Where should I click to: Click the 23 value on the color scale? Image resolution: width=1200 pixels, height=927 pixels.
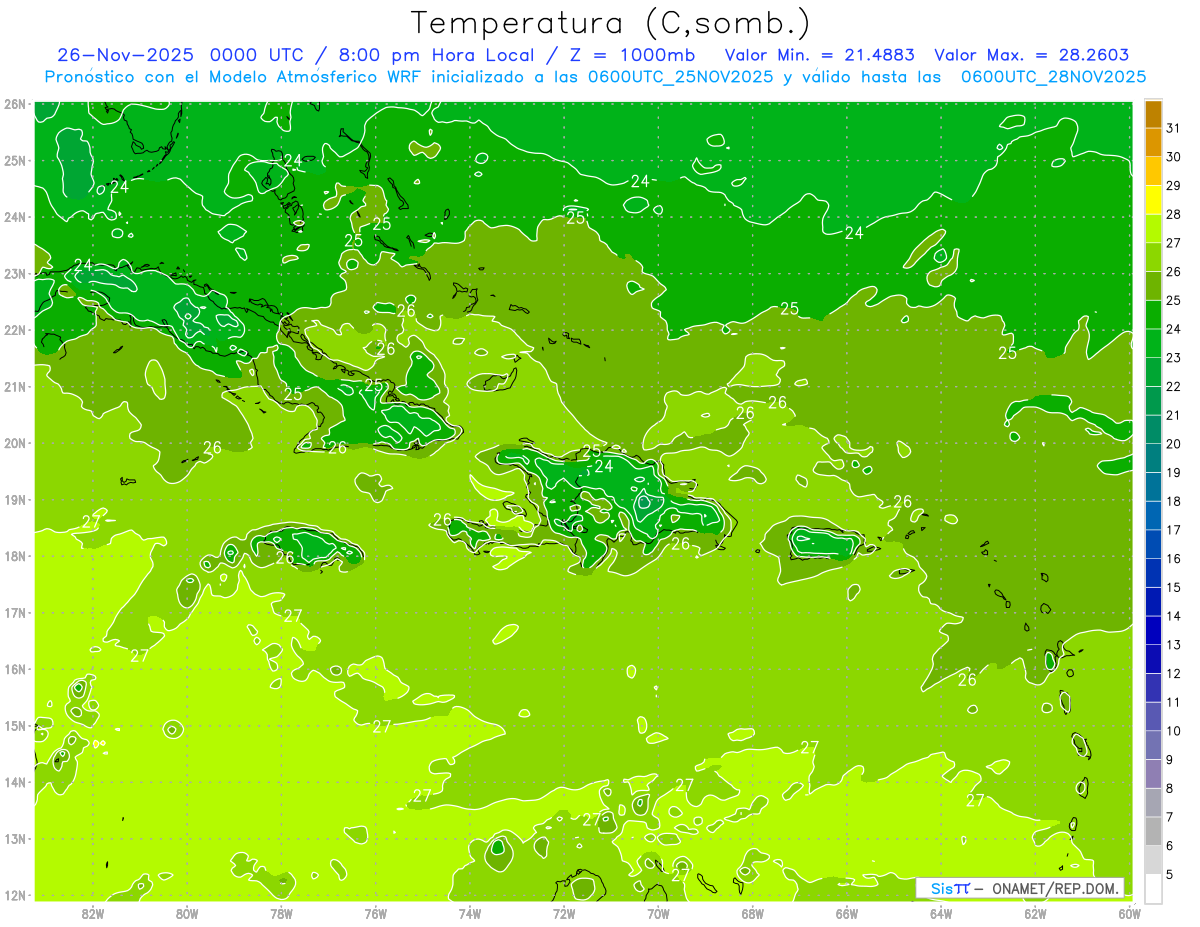point(1173,358)
